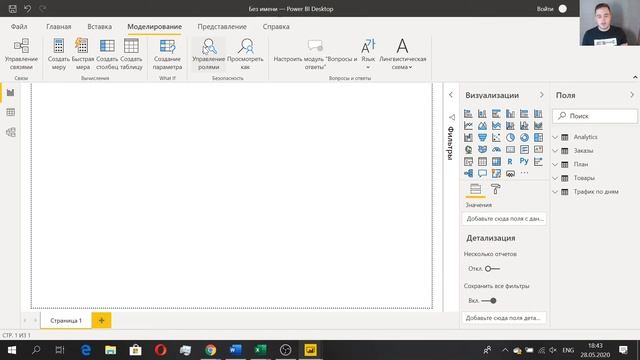Select the gauge visualization
The height and width of the screenshot is (360, 640).
(496, 149)
